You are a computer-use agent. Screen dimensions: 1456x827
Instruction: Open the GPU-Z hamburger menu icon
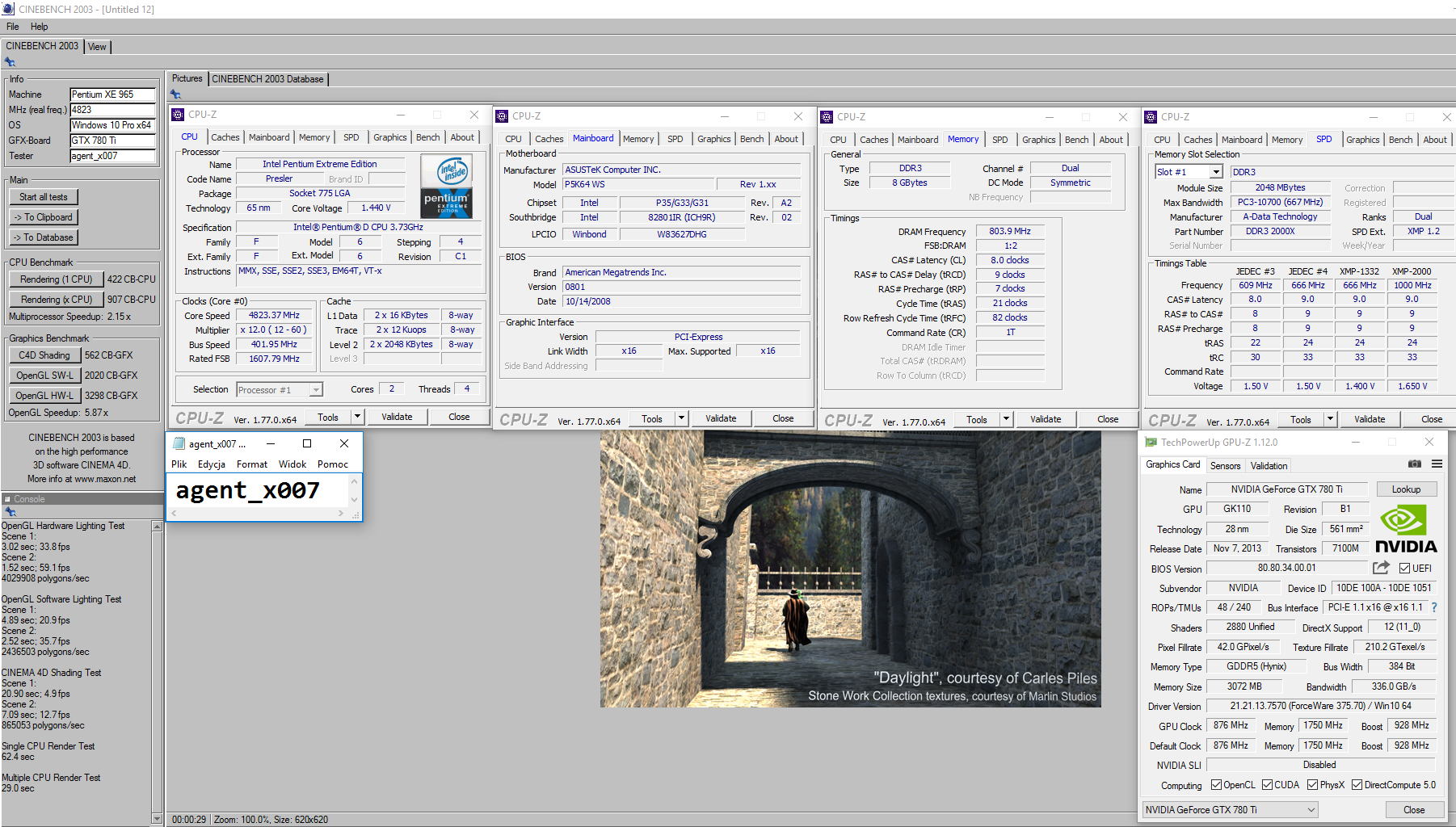pyautogui.click(x=1437, y=464)
